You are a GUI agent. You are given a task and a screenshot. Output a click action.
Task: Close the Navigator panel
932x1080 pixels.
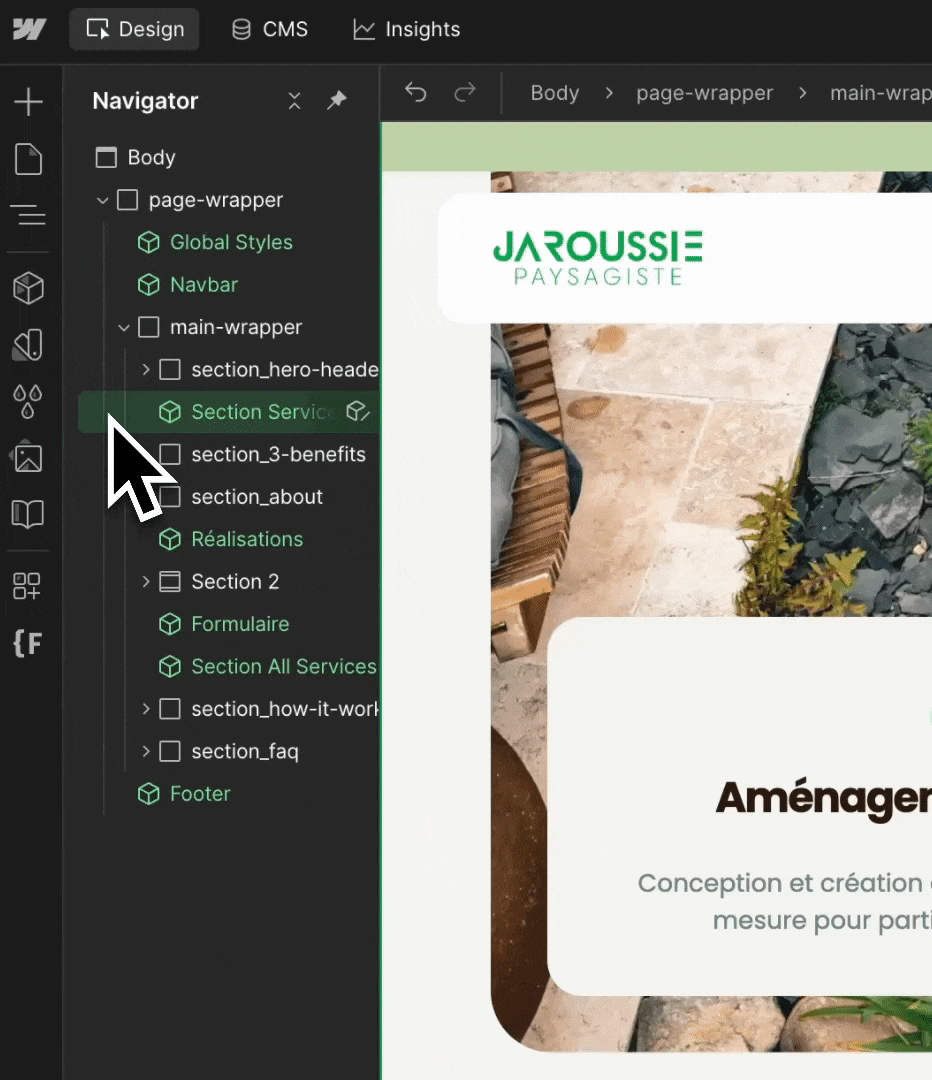(294, 101)
